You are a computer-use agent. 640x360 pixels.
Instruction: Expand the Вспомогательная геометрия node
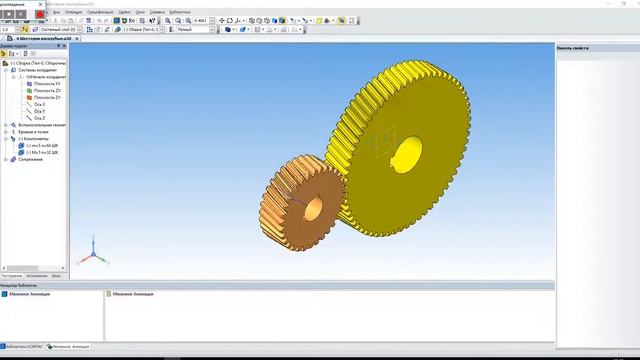click(6, 125)
